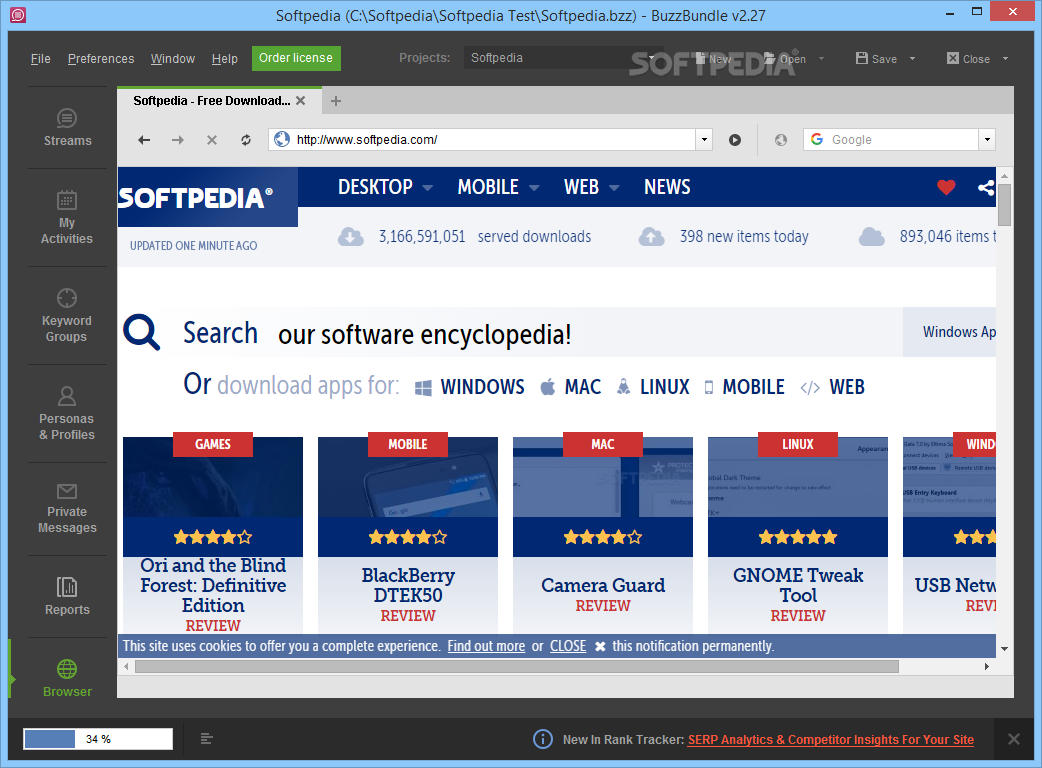Reload the page with refresh icon
The height and width of the screenshot is (768, 1042).
point(246,140)
